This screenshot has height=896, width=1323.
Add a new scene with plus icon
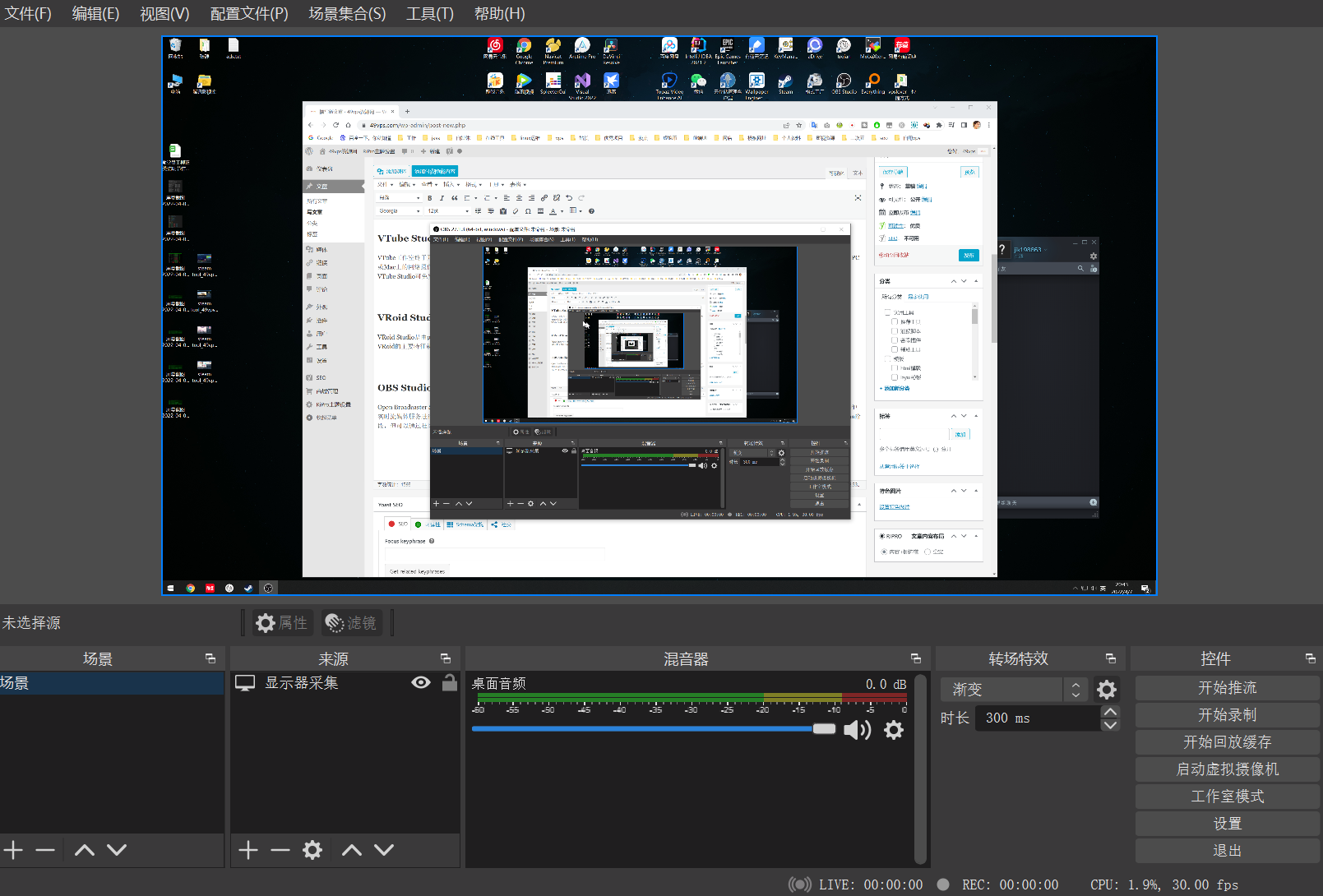point(14,850)
